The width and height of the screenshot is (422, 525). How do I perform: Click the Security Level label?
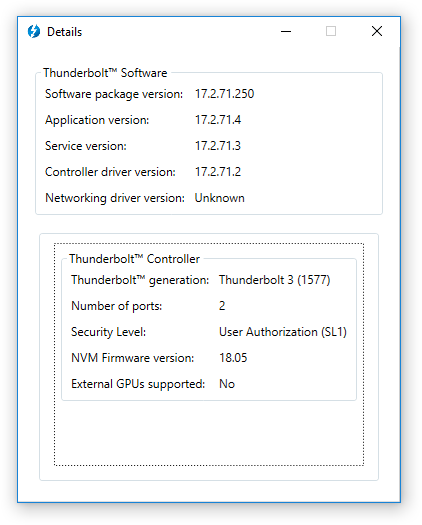109,332
